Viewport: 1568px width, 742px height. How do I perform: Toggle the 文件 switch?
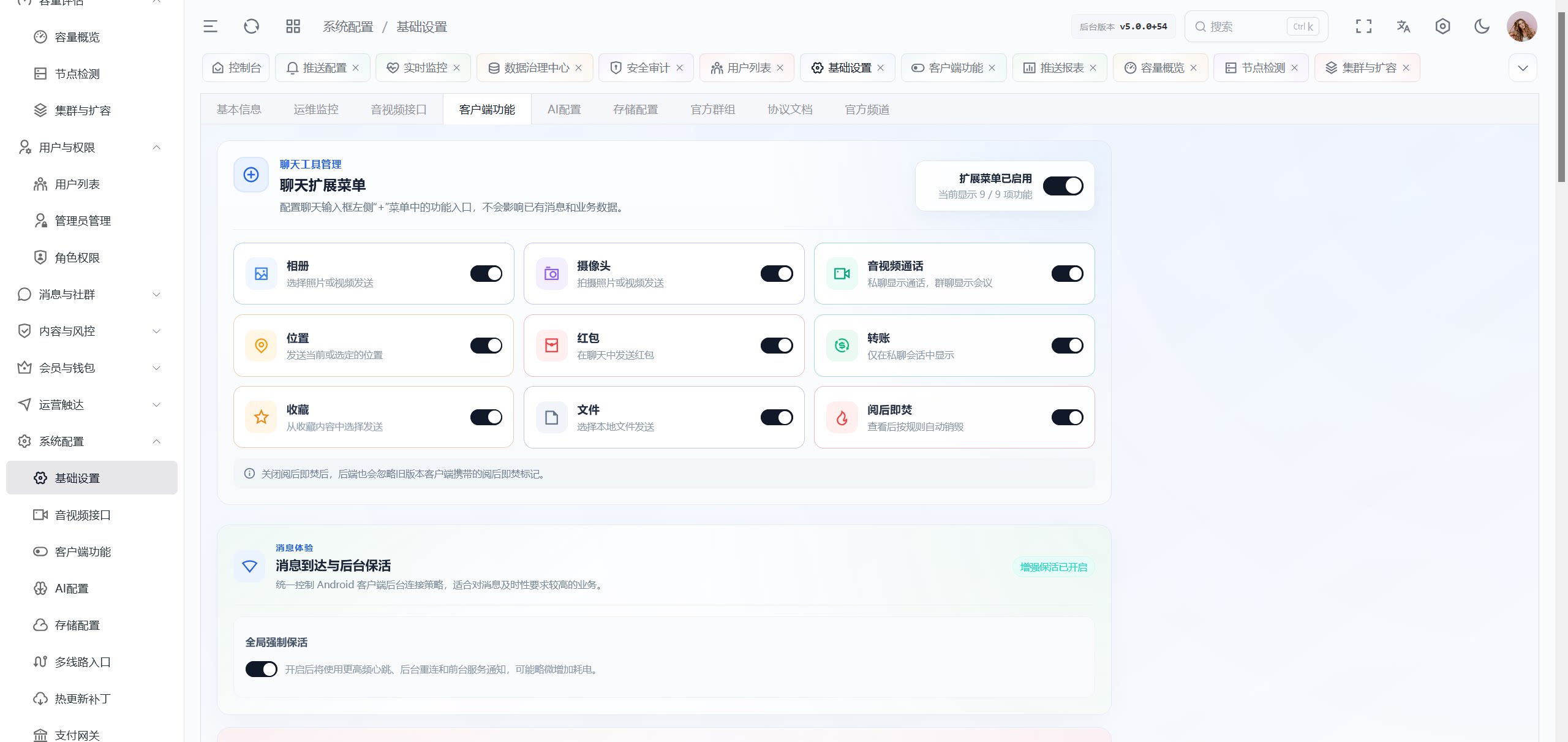pos(777,417)
